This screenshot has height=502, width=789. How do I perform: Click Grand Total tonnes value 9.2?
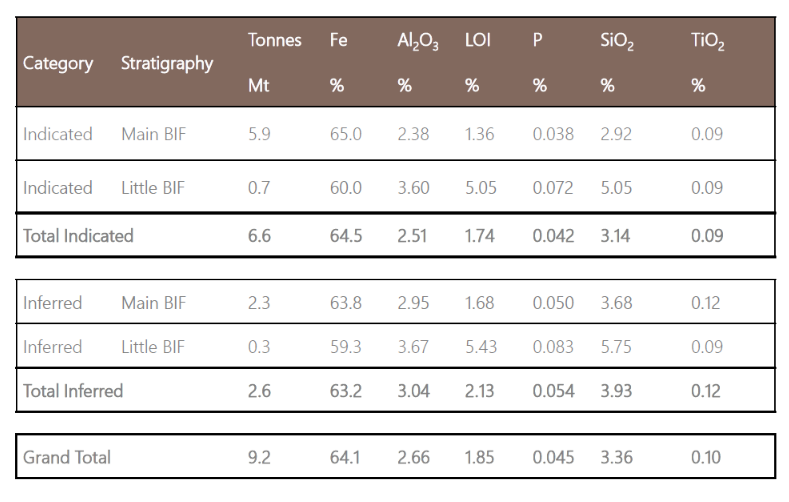[x=259, y=457]
